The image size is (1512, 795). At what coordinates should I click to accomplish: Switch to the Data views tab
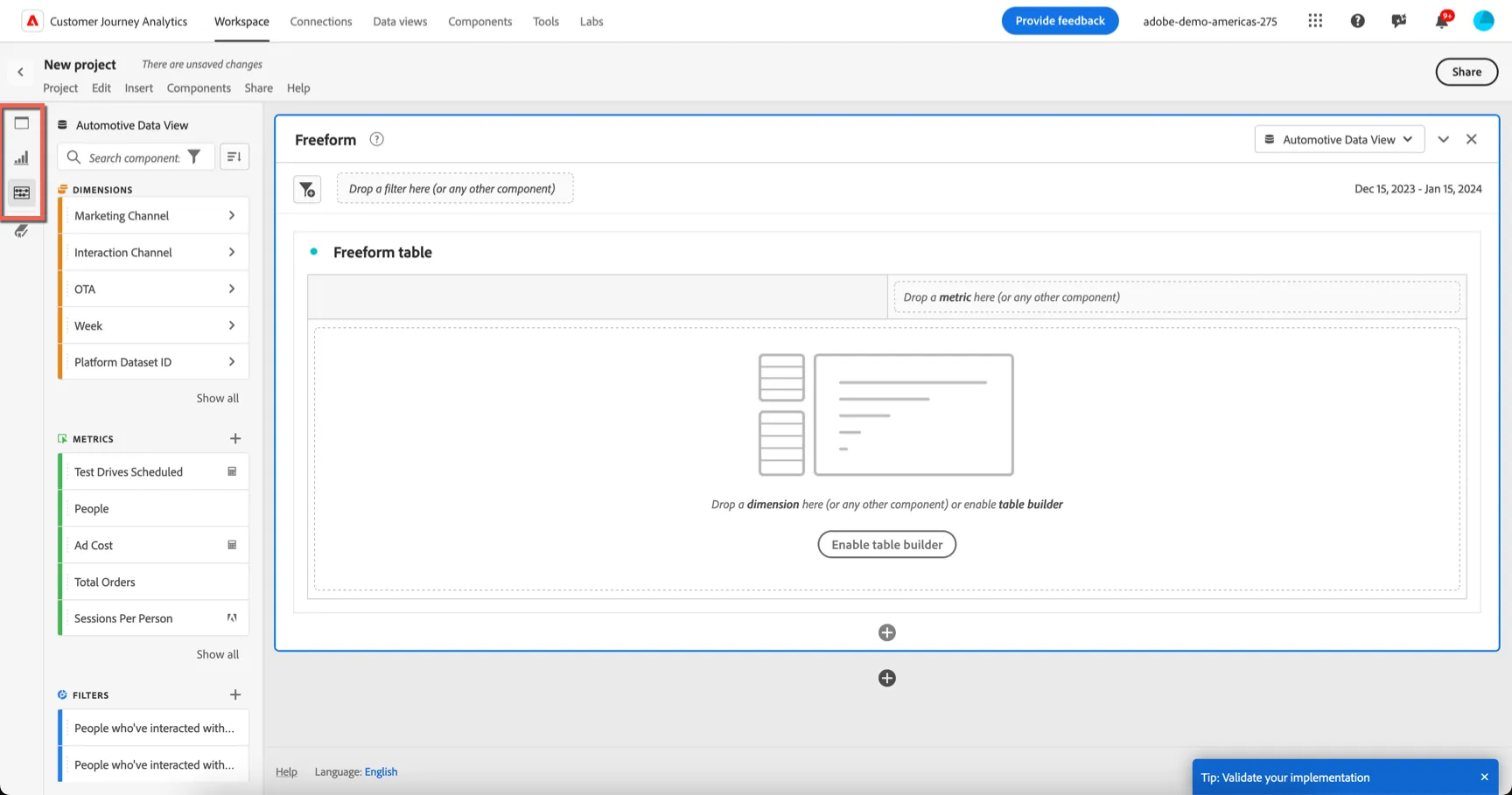click(400, 21)
